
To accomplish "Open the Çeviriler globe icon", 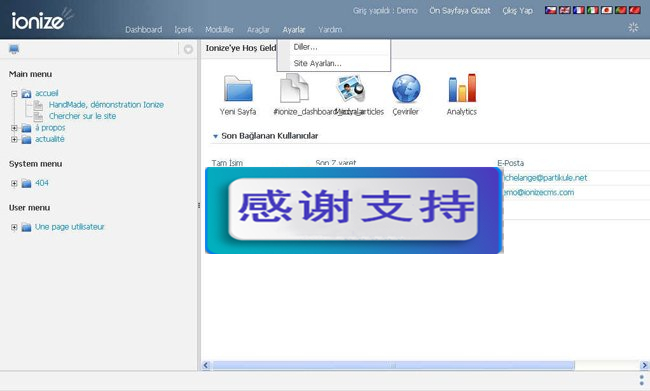I will click(406, 88).
